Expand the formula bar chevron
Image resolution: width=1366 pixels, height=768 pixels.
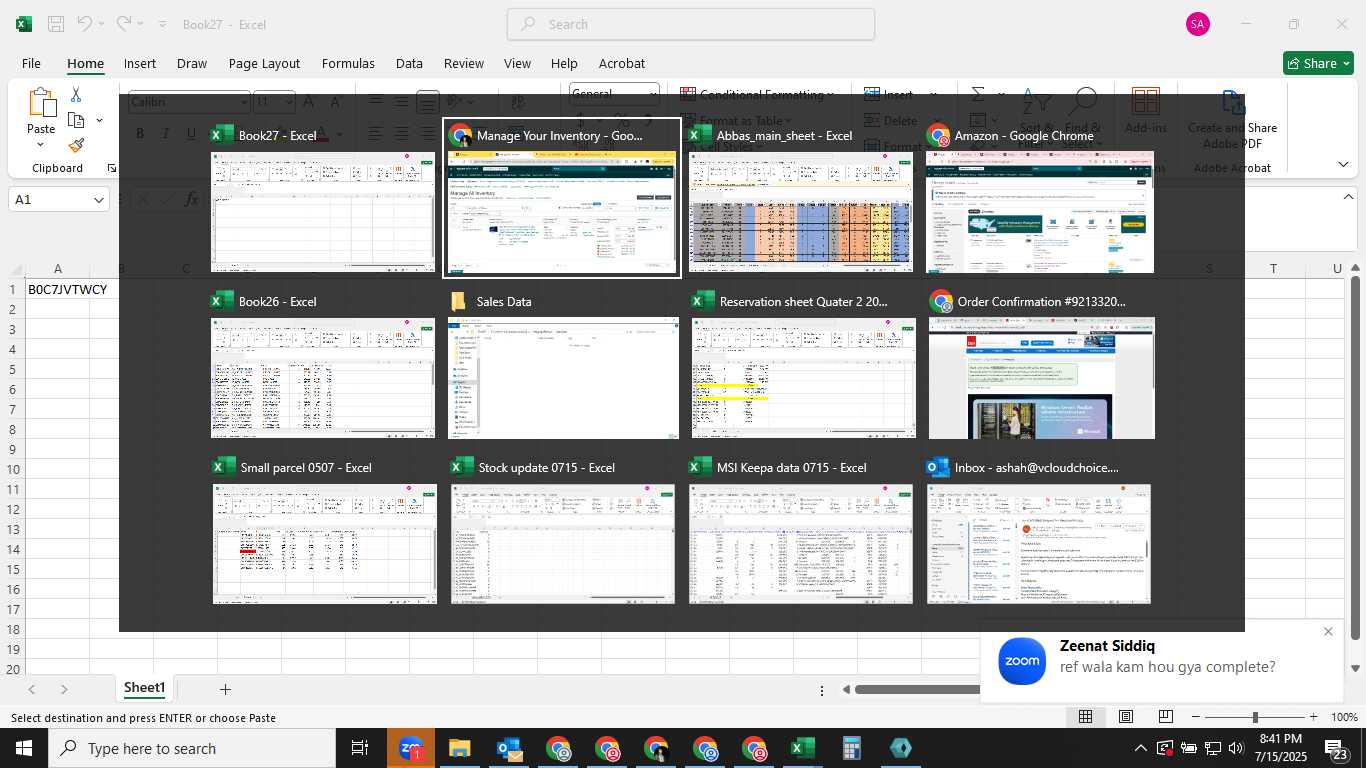pyautogui.click(x=1347, y=197)
